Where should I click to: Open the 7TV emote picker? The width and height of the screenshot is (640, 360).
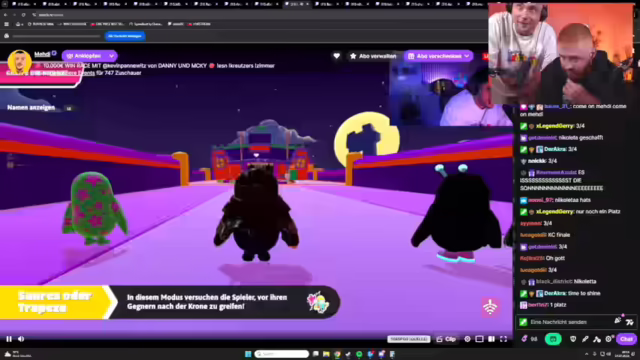pos(630,322)
